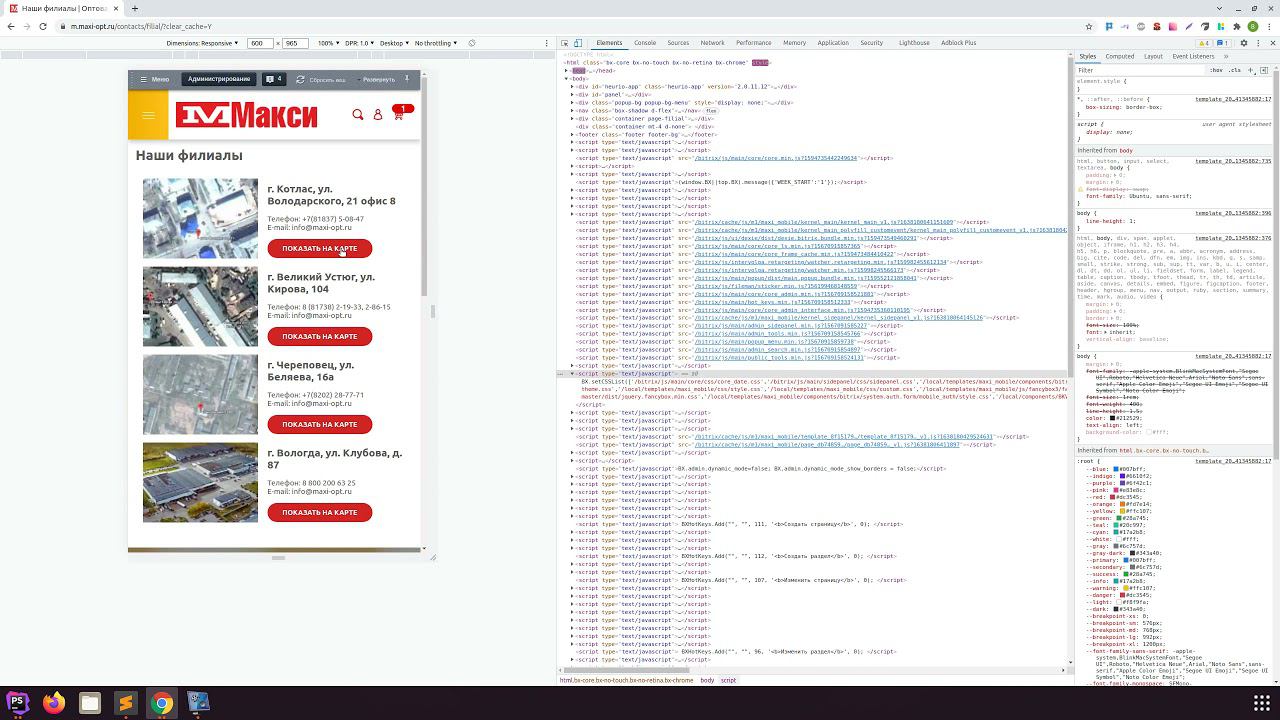The image size is (1280, 720).
Task: Toggle the device toolbar icon
Action: coord(579,43)
